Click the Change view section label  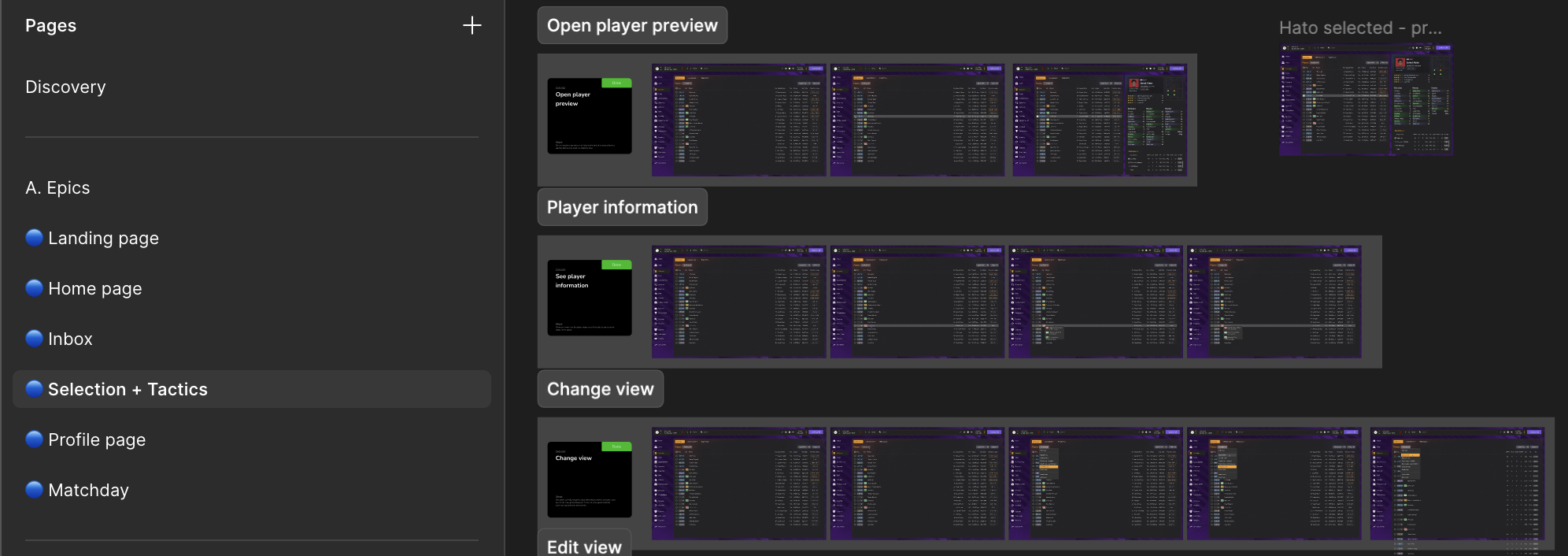click(600, 389)
